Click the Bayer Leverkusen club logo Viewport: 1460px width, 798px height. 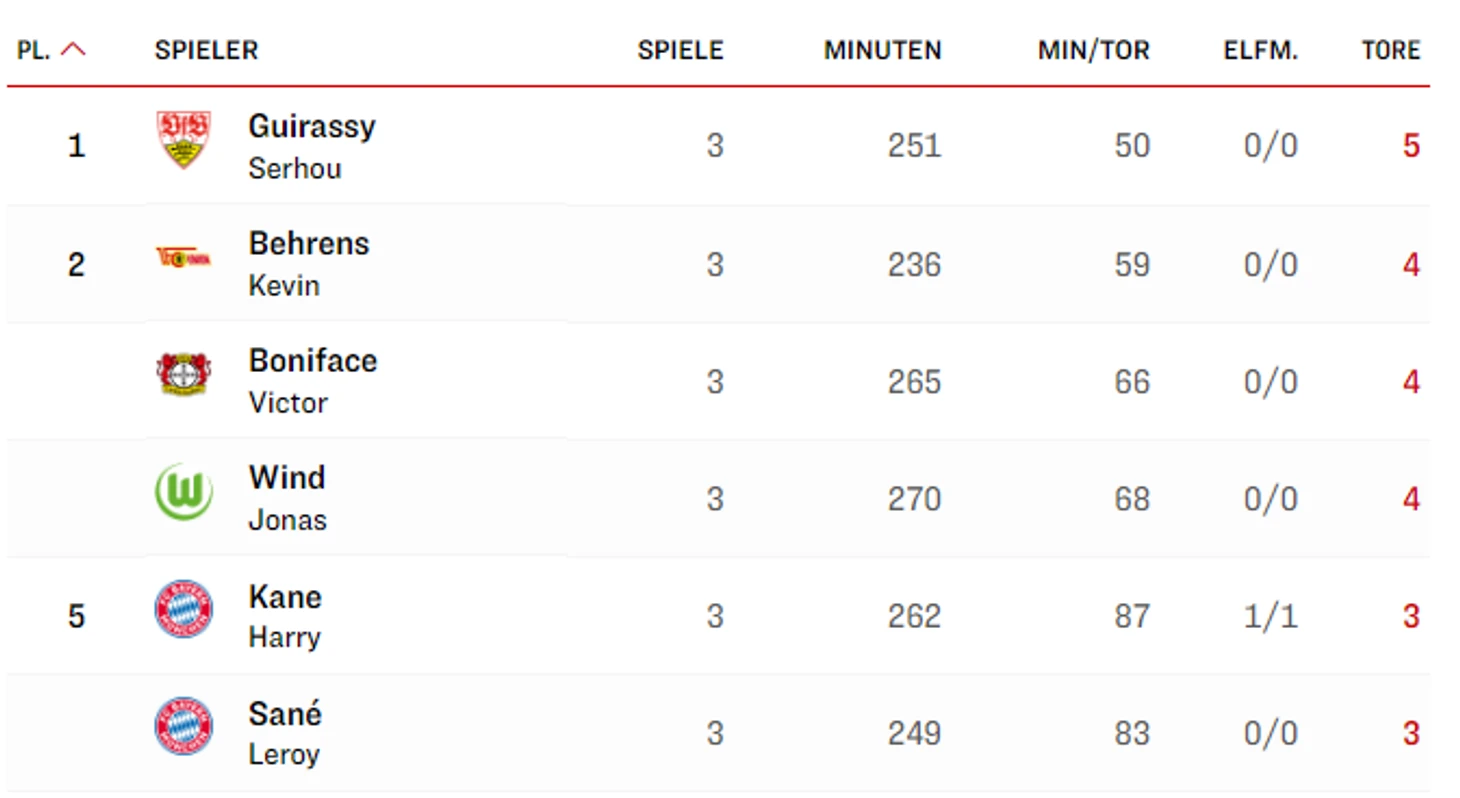(x=184, y=375)
